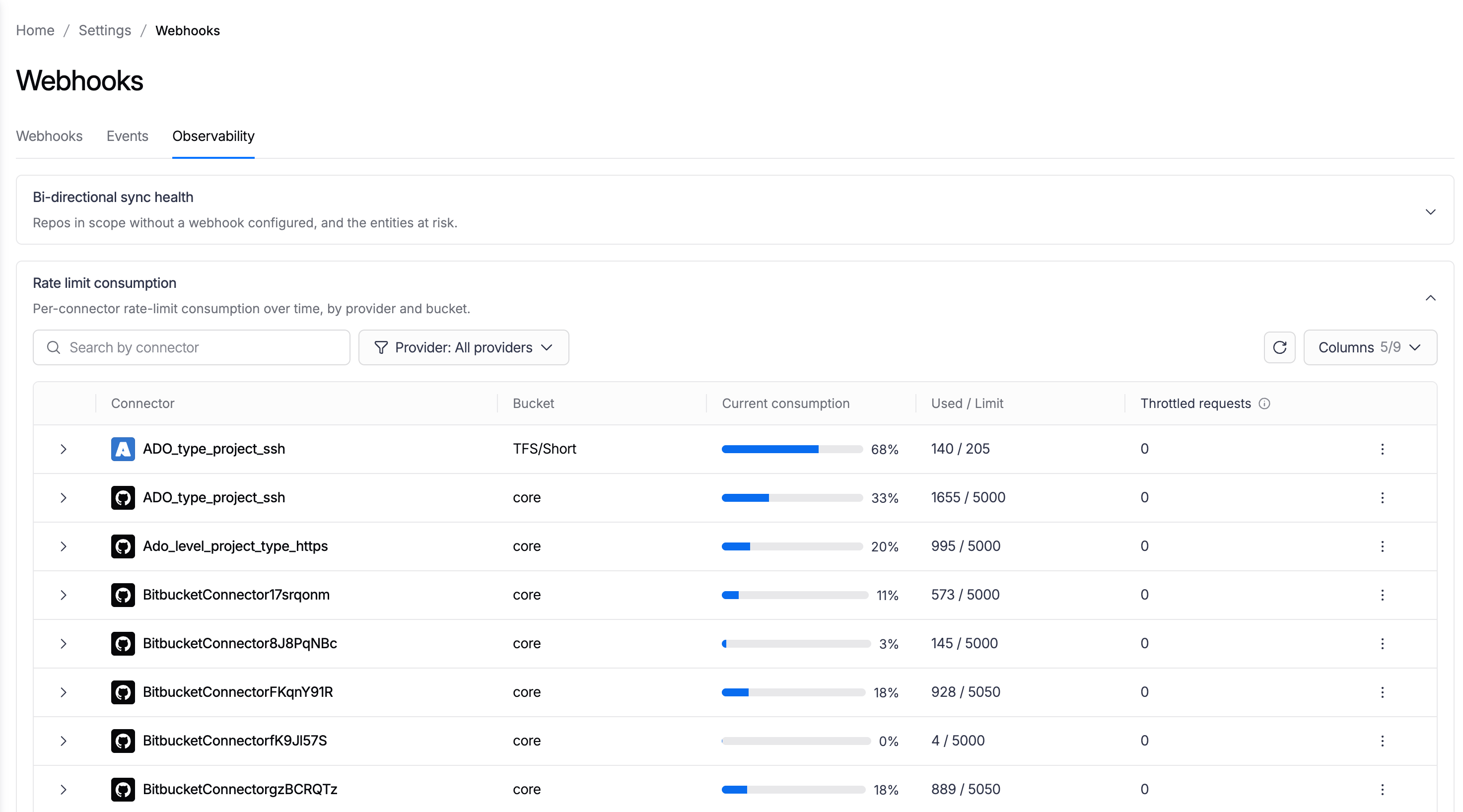Expand the row with 33% consumption

(63, 498)
